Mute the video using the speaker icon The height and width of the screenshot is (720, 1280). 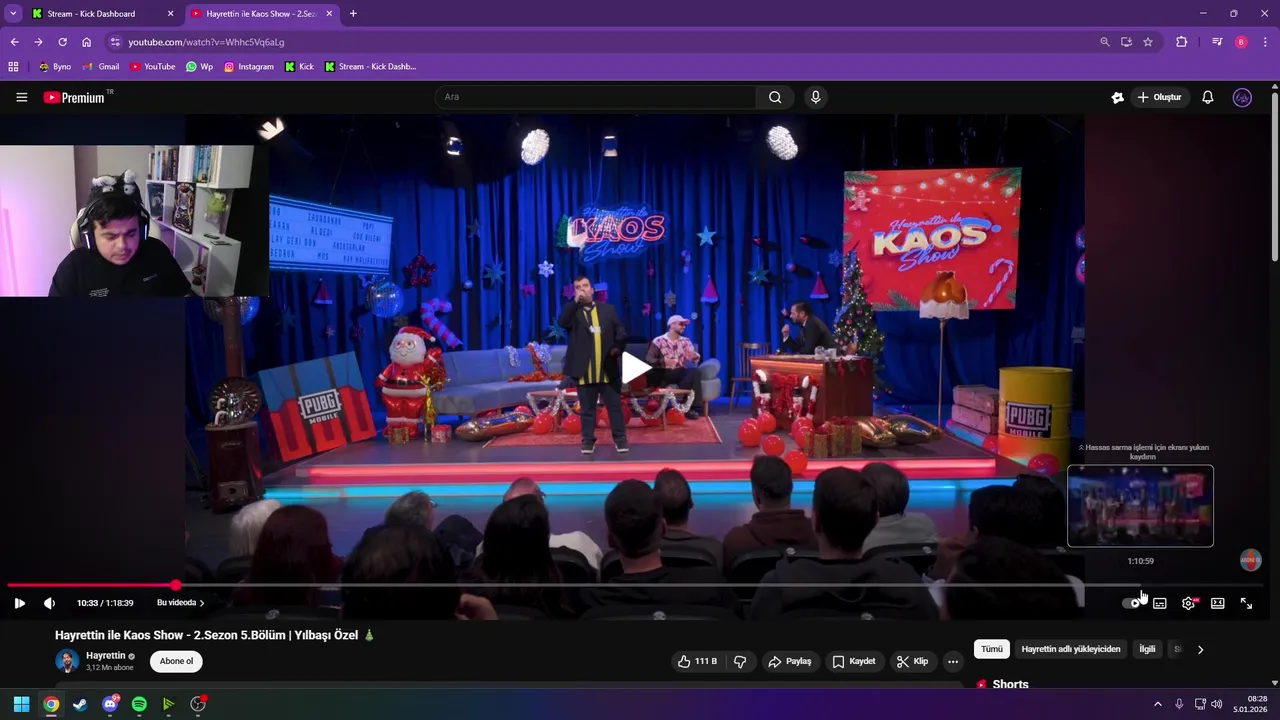click(x=49, y=603)
